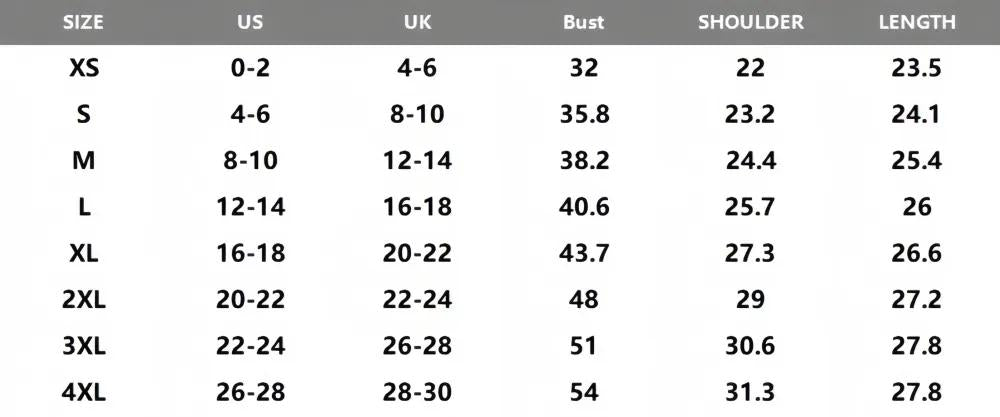Click UK size 4-6 cell
The height and width of the screenshot is (417, 1000).
click(x=417, y=68)
